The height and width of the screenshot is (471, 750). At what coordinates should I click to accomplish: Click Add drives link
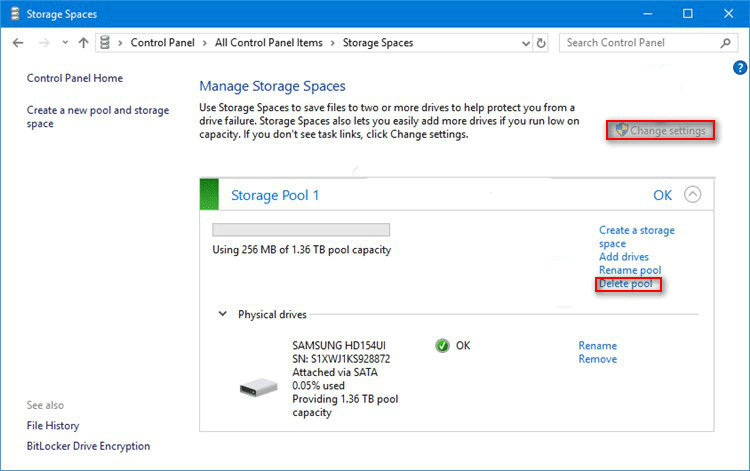point(623,257)
